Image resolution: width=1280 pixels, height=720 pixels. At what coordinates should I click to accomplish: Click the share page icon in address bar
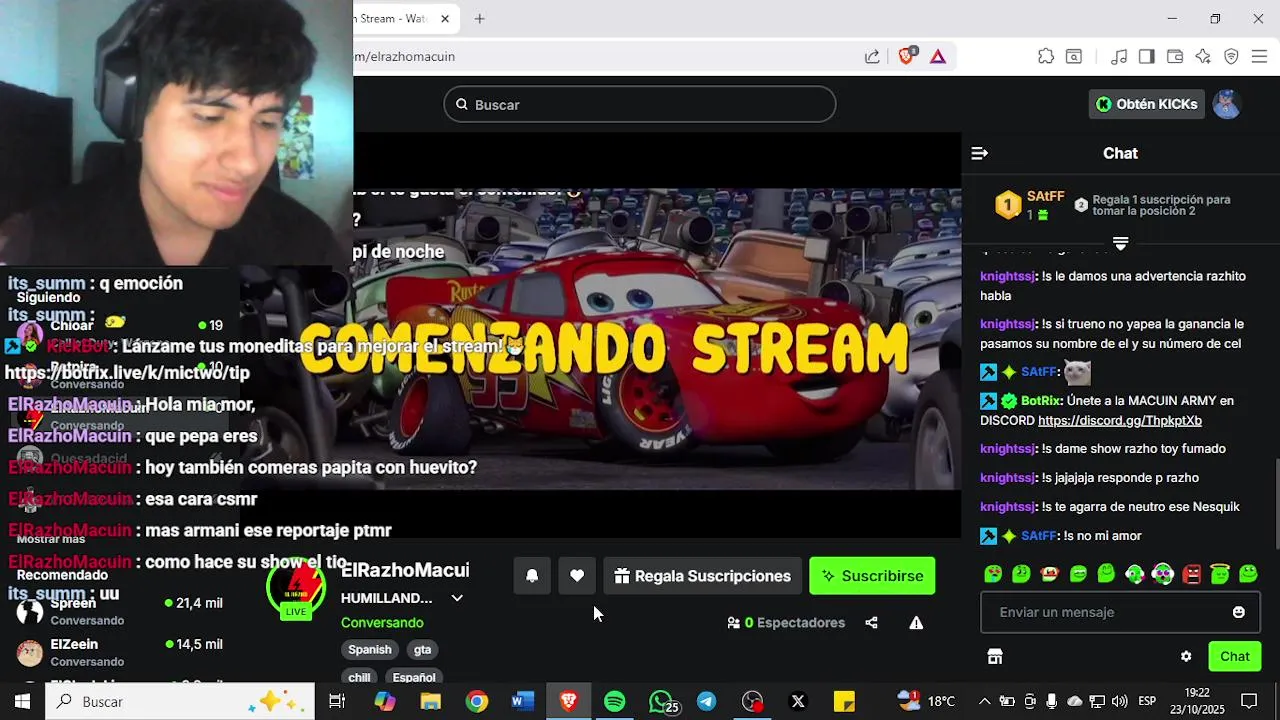[872, 56]
